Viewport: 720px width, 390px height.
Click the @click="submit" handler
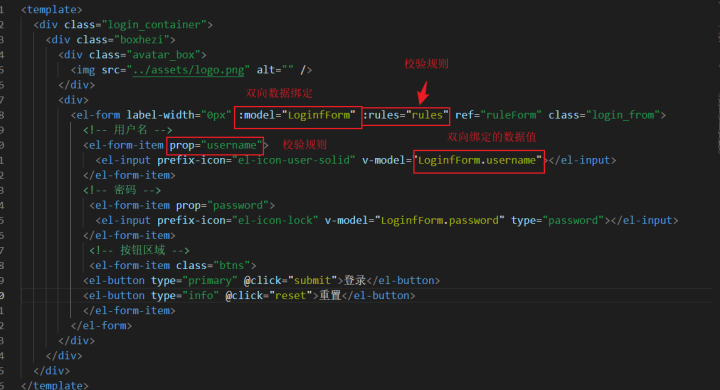pyautogui.click(x=290, y=281)
